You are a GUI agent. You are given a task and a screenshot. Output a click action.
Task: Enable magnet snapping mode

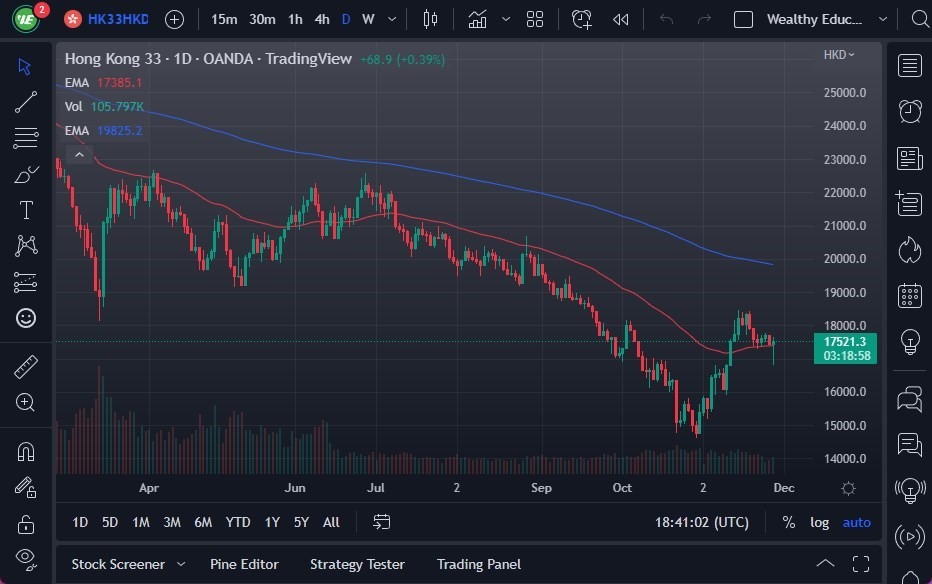coord(26,451)
